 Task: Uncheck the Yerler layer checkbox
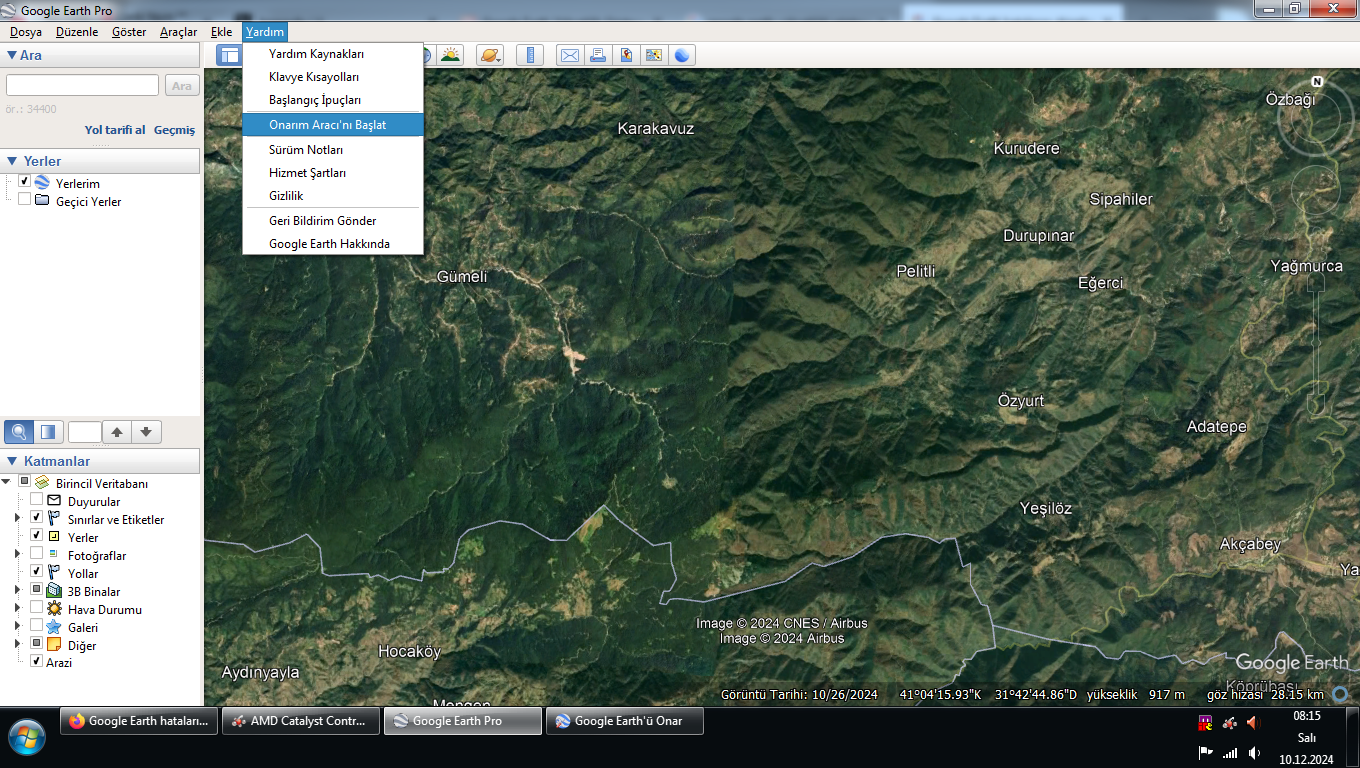[37, 536]
